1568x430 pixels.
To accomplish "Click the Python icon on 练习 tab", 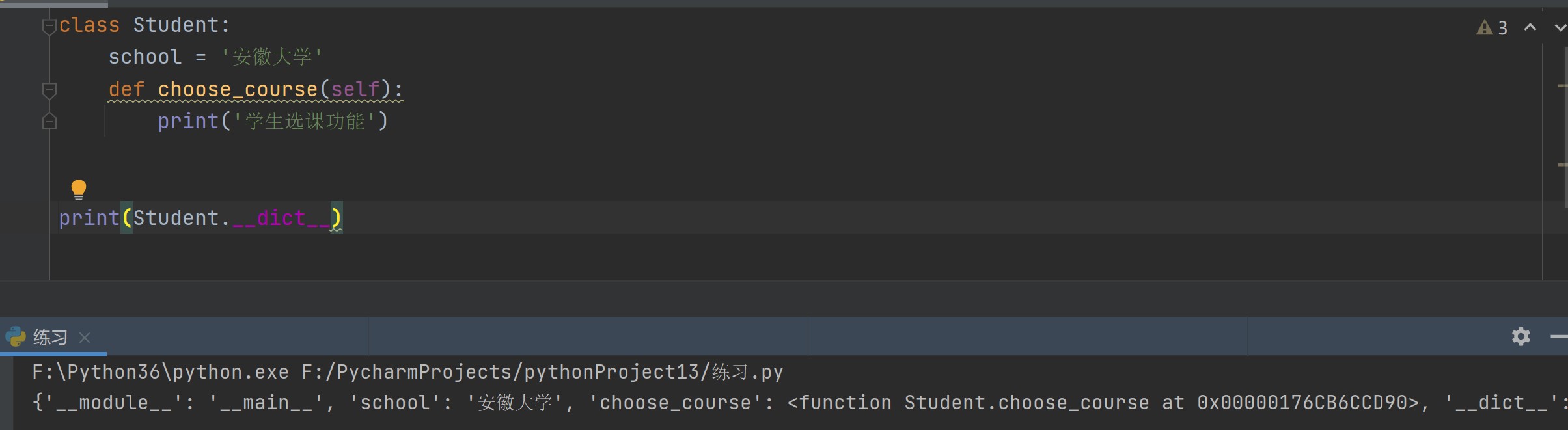I will point(16,337).
